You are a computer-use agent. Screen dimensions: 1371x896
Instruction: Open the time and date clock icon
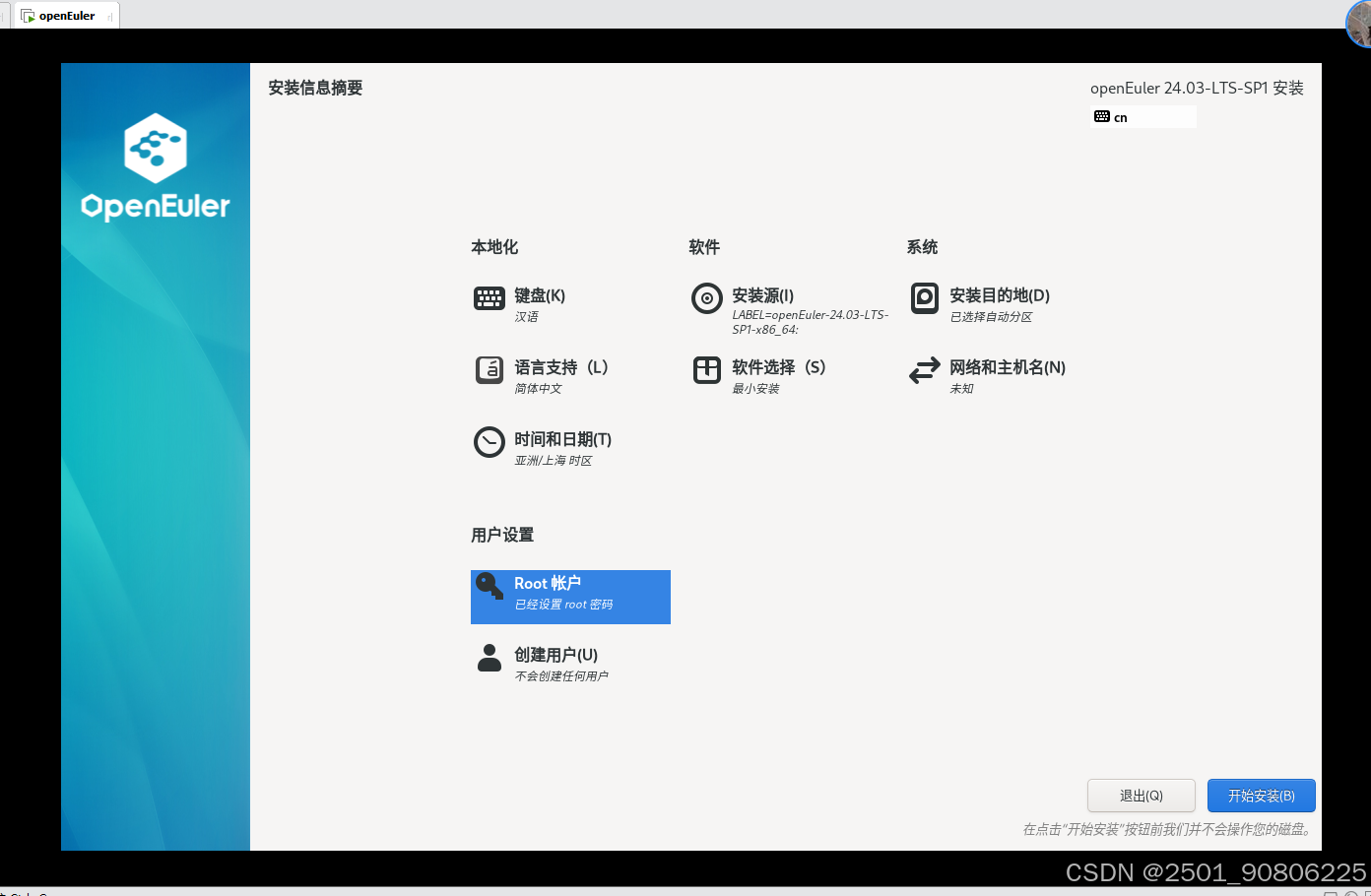coord(490,442)
